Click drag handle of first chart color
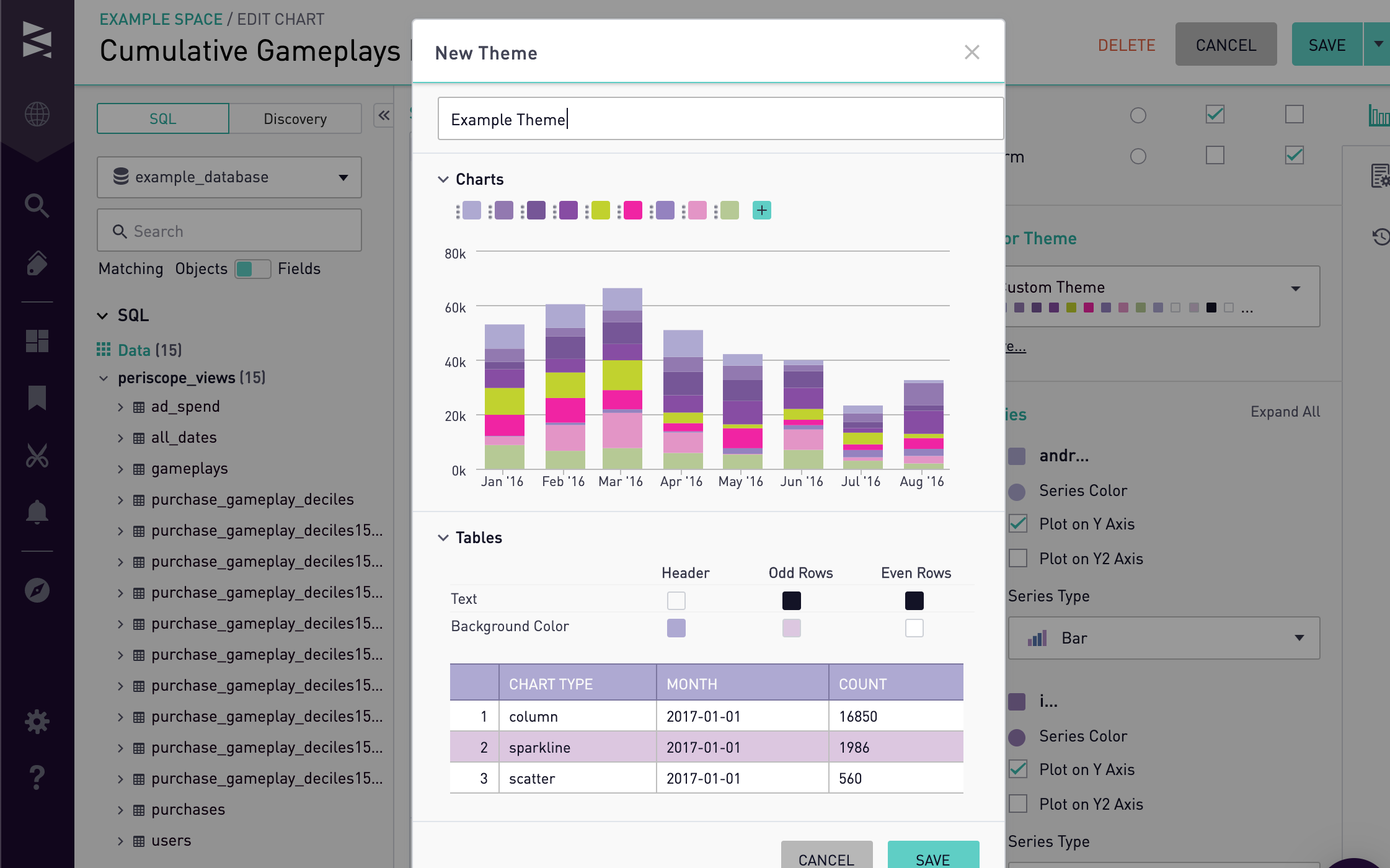The width and height of the screenshot is (1390, 868). pyautogui.click(x=458, y=211)
